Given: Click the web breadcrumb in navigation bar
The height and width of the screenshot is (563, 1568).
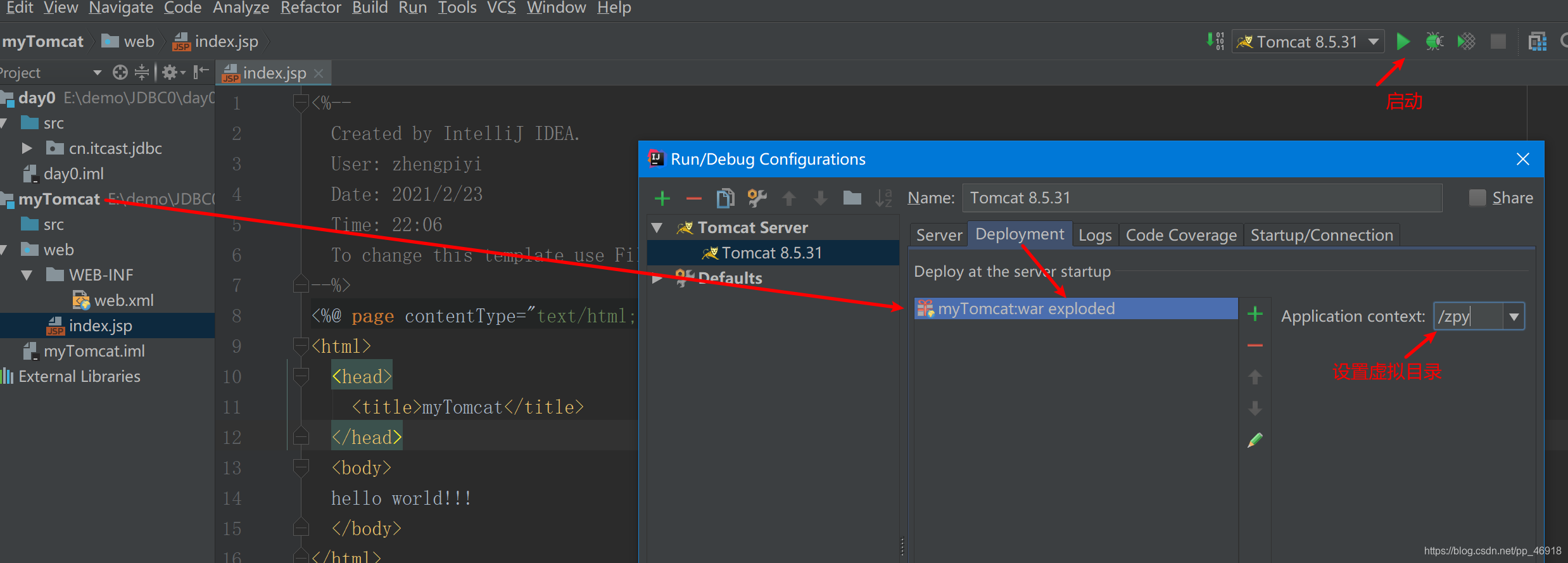Looking at the screenshot, I should click(129, 42).
